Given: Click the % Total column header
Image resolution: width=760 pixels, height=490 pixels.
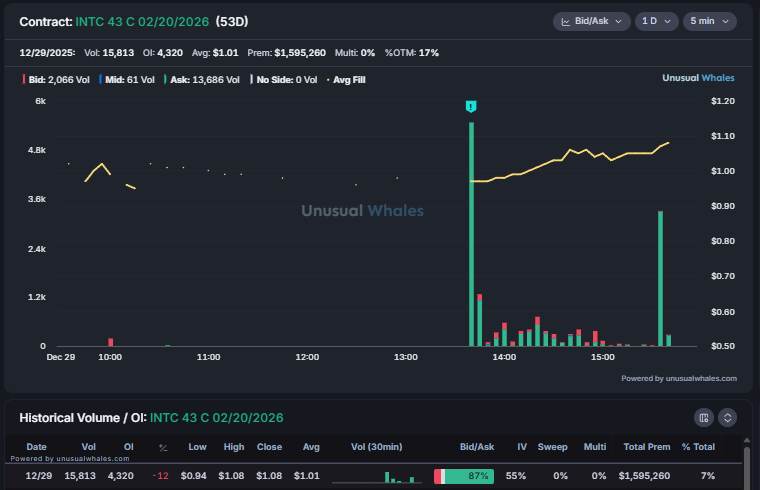Looking at the screenshot, I should click(698, 447).
